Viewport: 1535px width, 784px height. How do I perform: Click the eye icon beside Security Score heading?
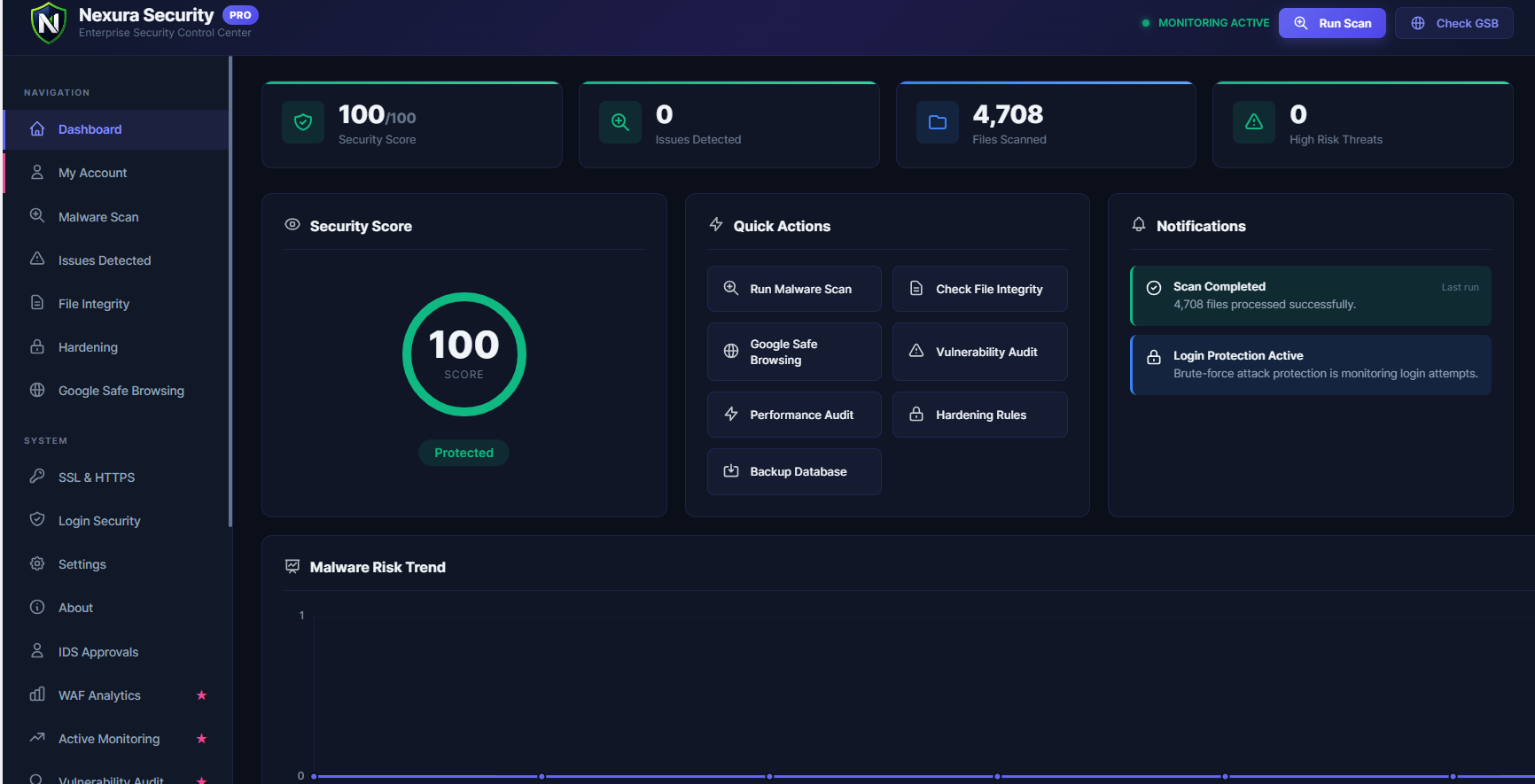tap(292, 224)
